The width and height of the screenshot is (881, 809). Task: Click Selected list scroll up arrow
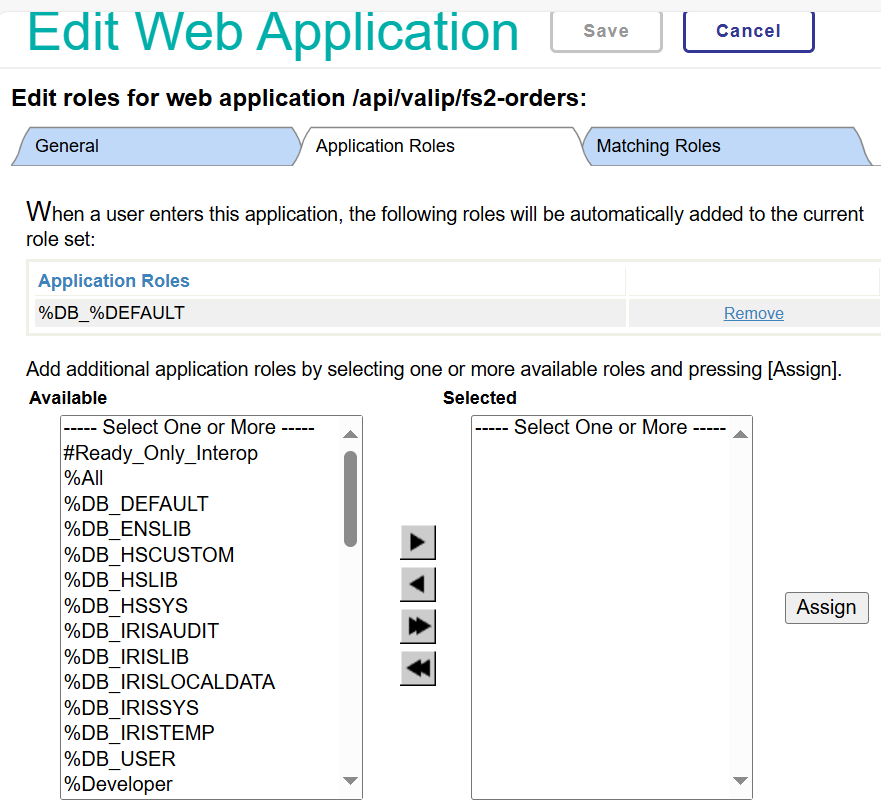point(741,434)
